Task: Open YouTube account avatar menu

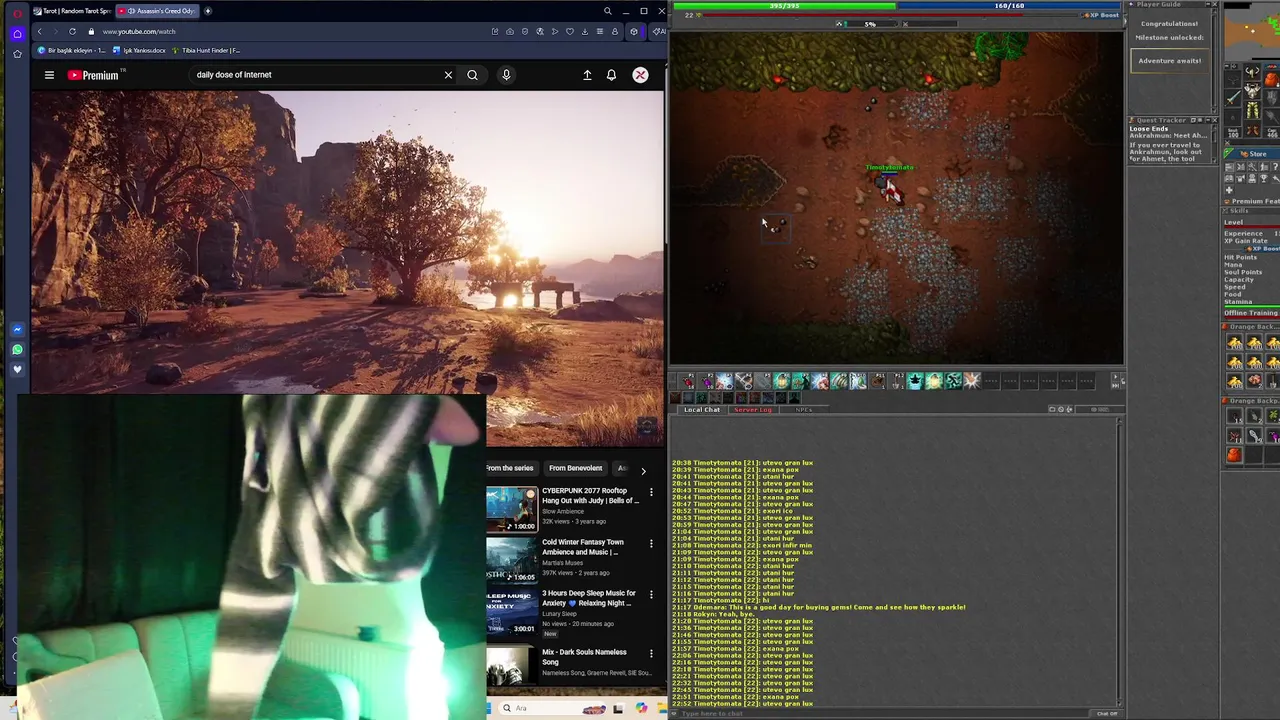Action: click(640, 75)
